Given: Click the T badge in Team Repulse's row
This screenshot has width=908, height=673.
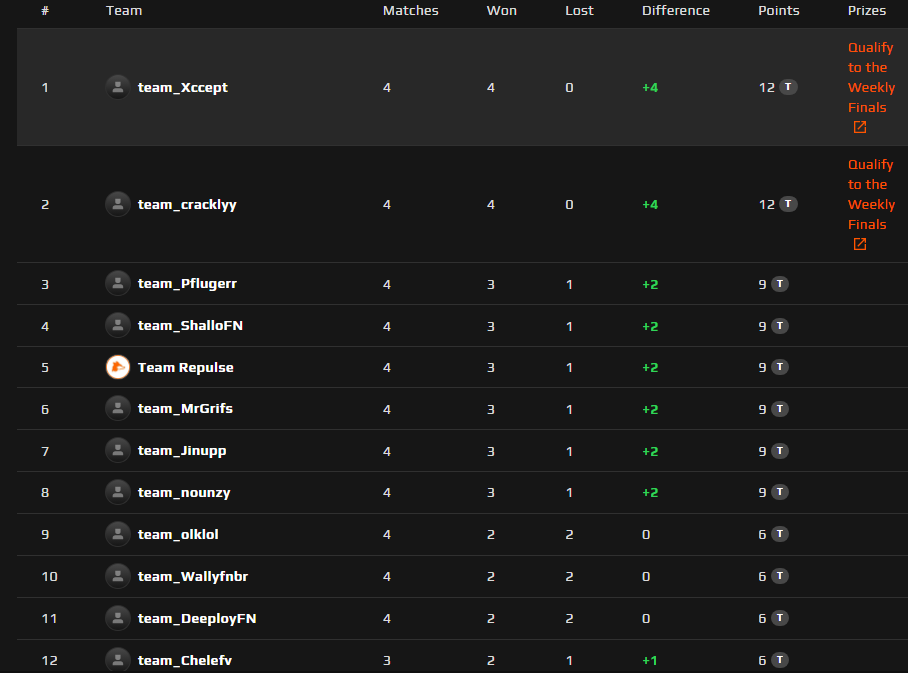Looking at the screenshot, I should (780, 367).
